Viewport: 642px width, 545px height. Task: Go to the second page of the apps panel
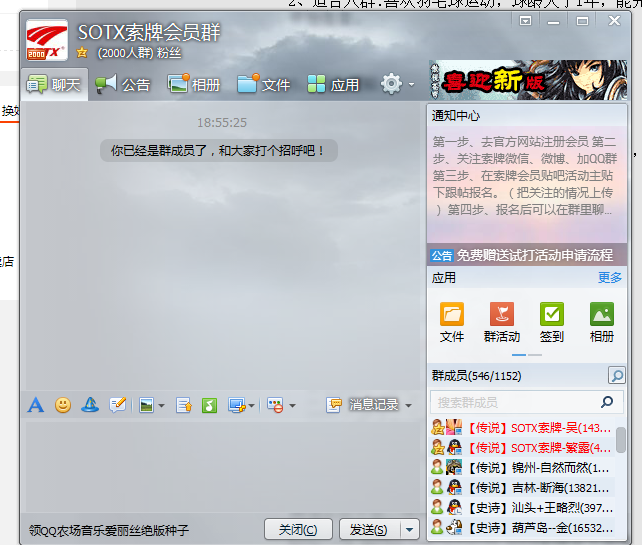(x=535, y=355)
